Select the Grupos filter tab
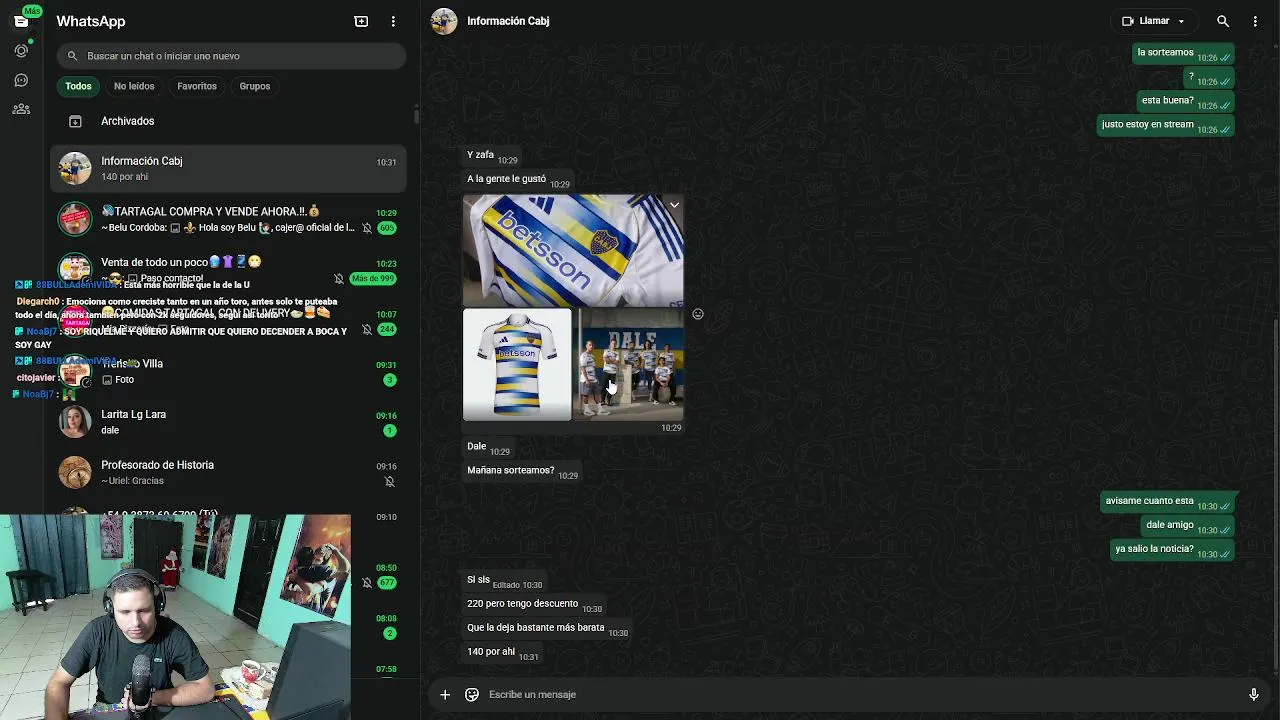The height and width of the screenshot is (720, 1280). point(255,86)
